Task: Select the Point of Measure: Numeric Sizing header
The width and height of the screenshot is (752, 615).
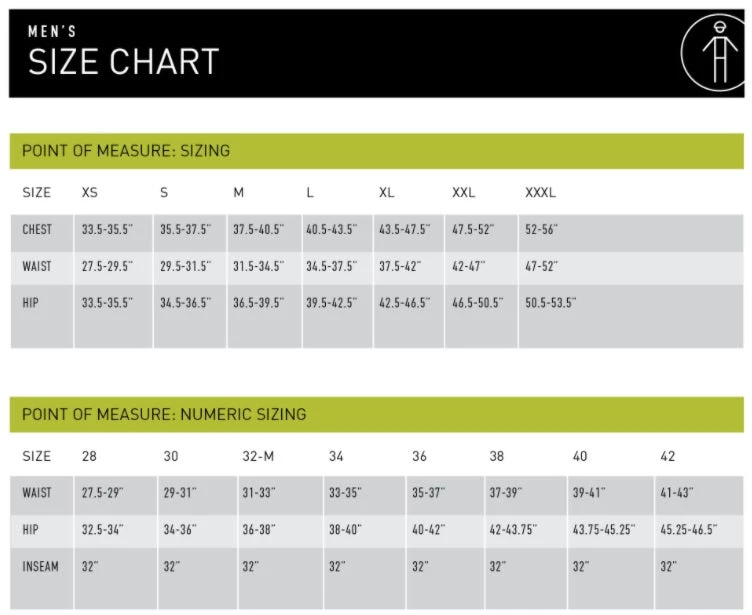Action: (x=164, y=414)
